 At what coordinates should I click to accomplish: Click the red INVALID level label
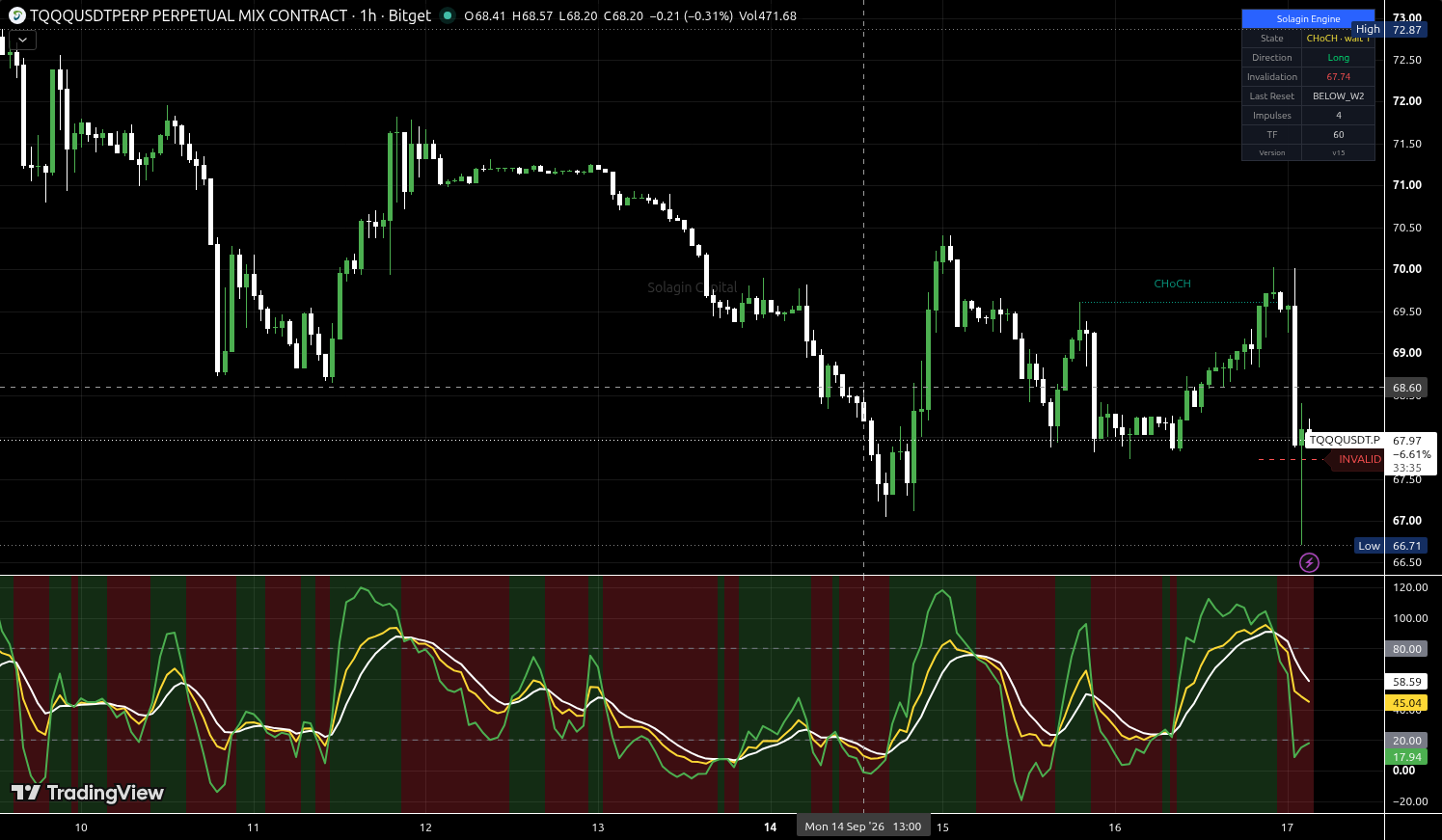1359,459
